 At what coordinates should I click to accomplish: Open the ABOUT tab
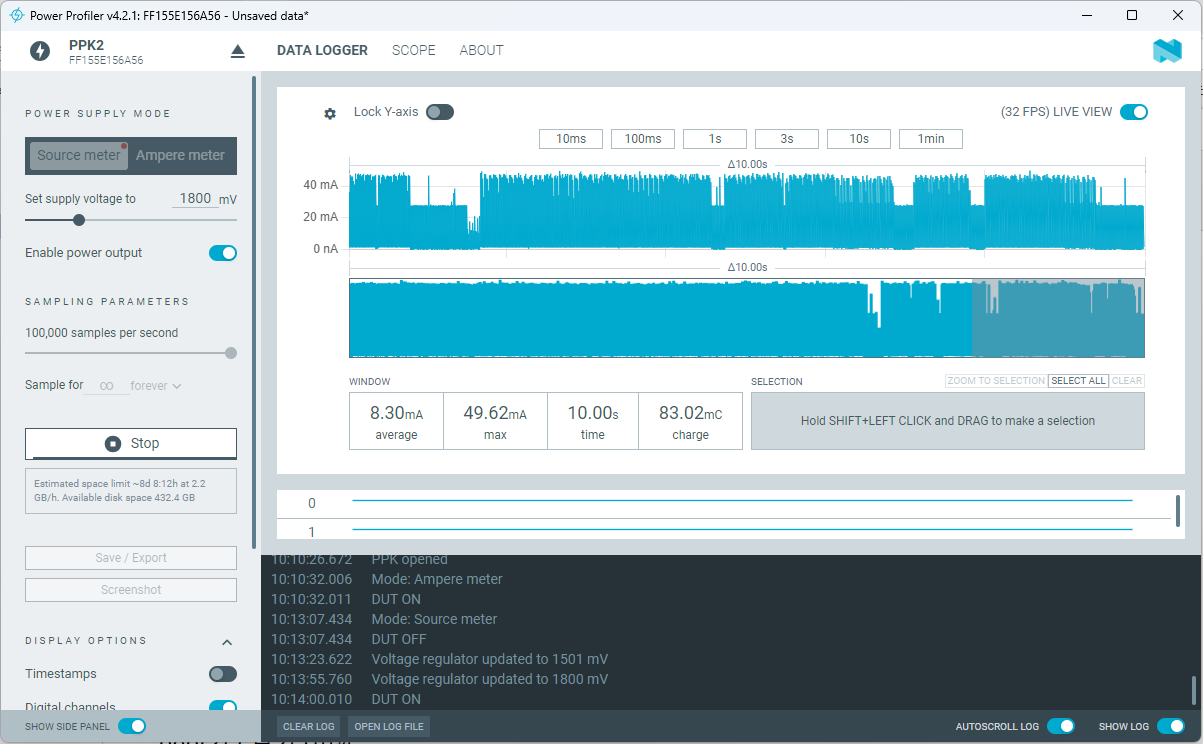tap(481, 50)
